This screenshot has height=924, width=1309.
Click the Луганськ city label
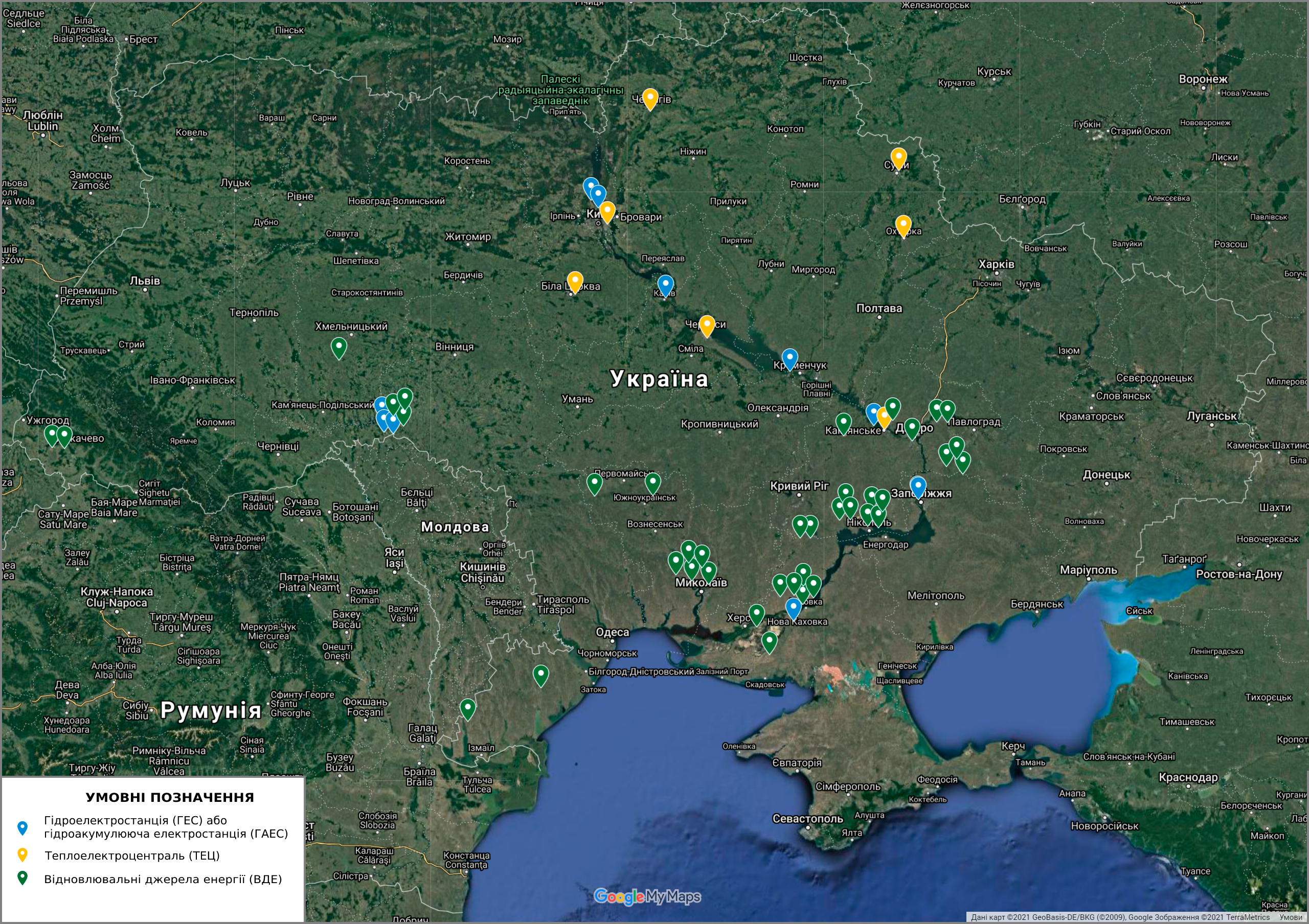click(1211, 417)
